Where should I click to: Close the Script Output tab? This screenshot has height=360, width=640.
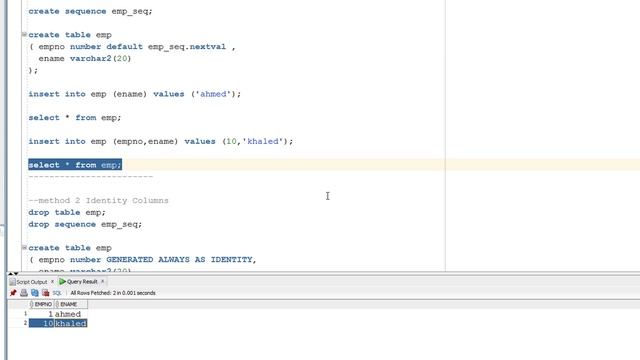tap(52, 282)
